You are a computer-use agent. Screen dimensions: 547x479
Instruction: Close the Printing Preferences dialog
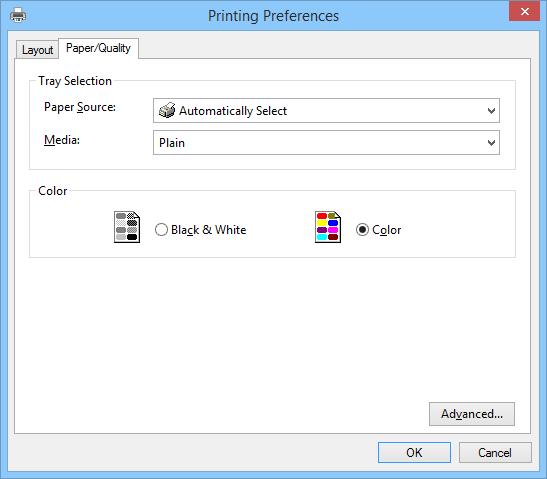525,12
